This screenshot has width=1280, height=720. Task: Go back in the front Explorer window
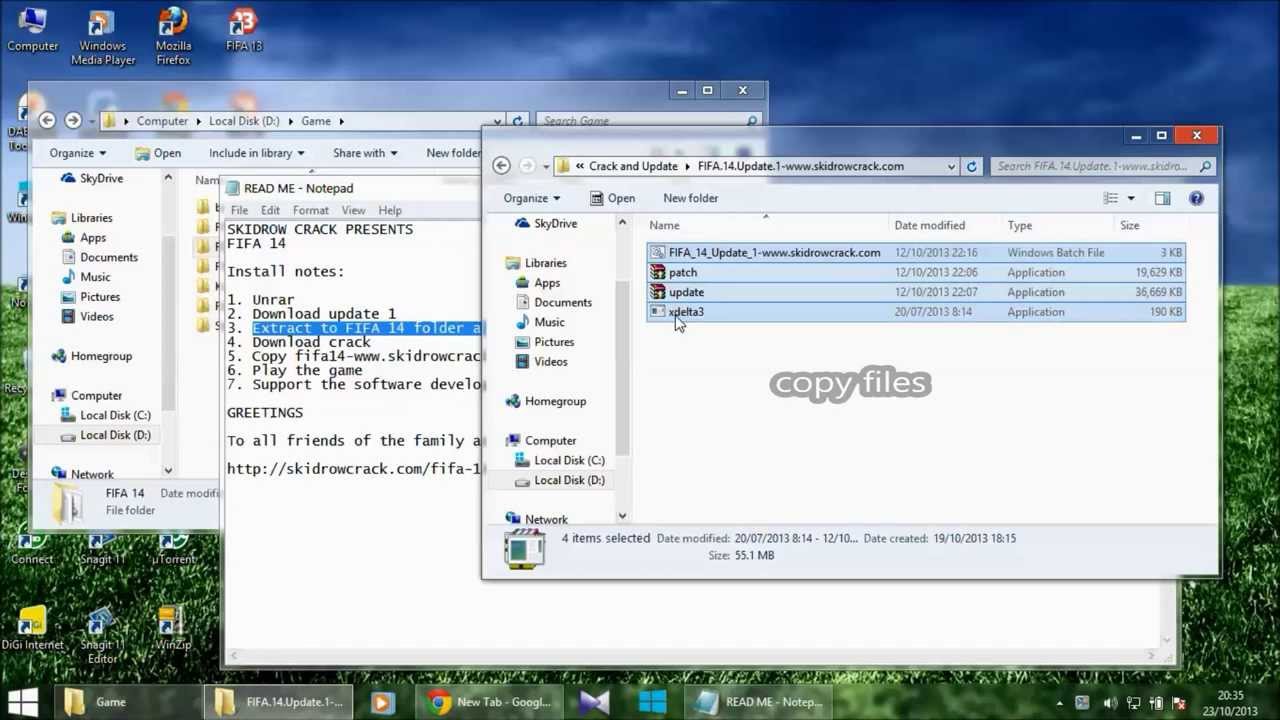tap(501, 166)
